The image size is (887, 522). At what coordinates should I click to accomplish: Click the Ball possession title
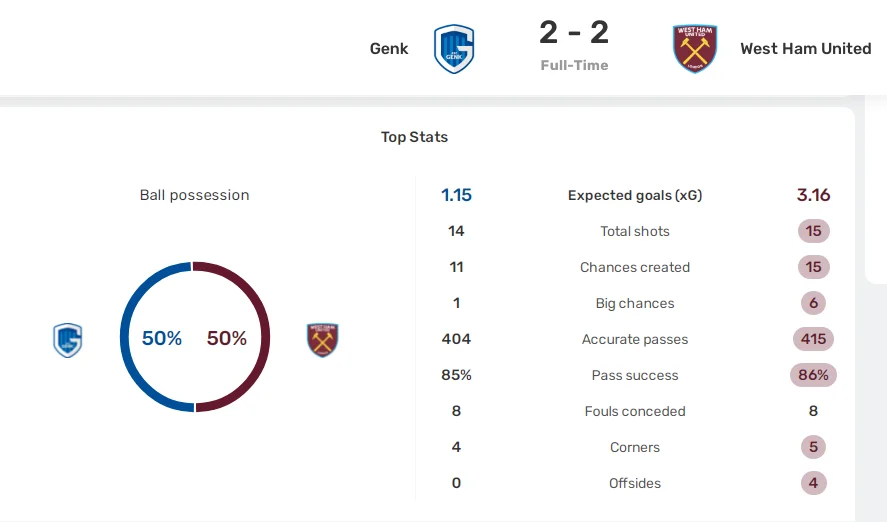195,195
